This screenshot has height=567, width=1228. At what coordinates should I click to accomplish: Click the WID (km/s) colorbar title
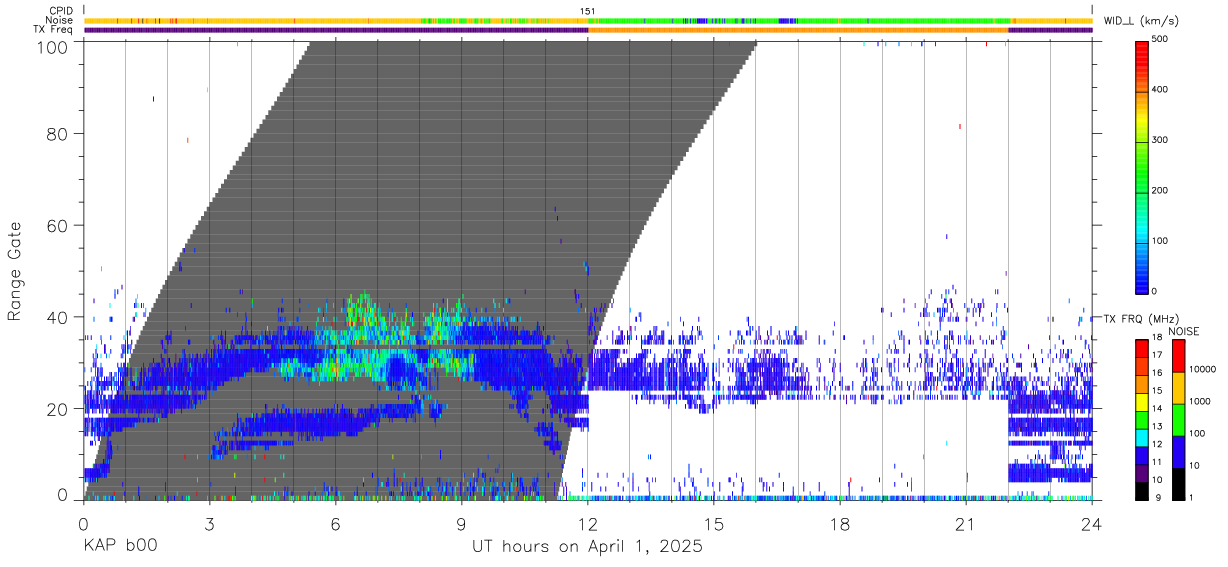point(1140,21)
